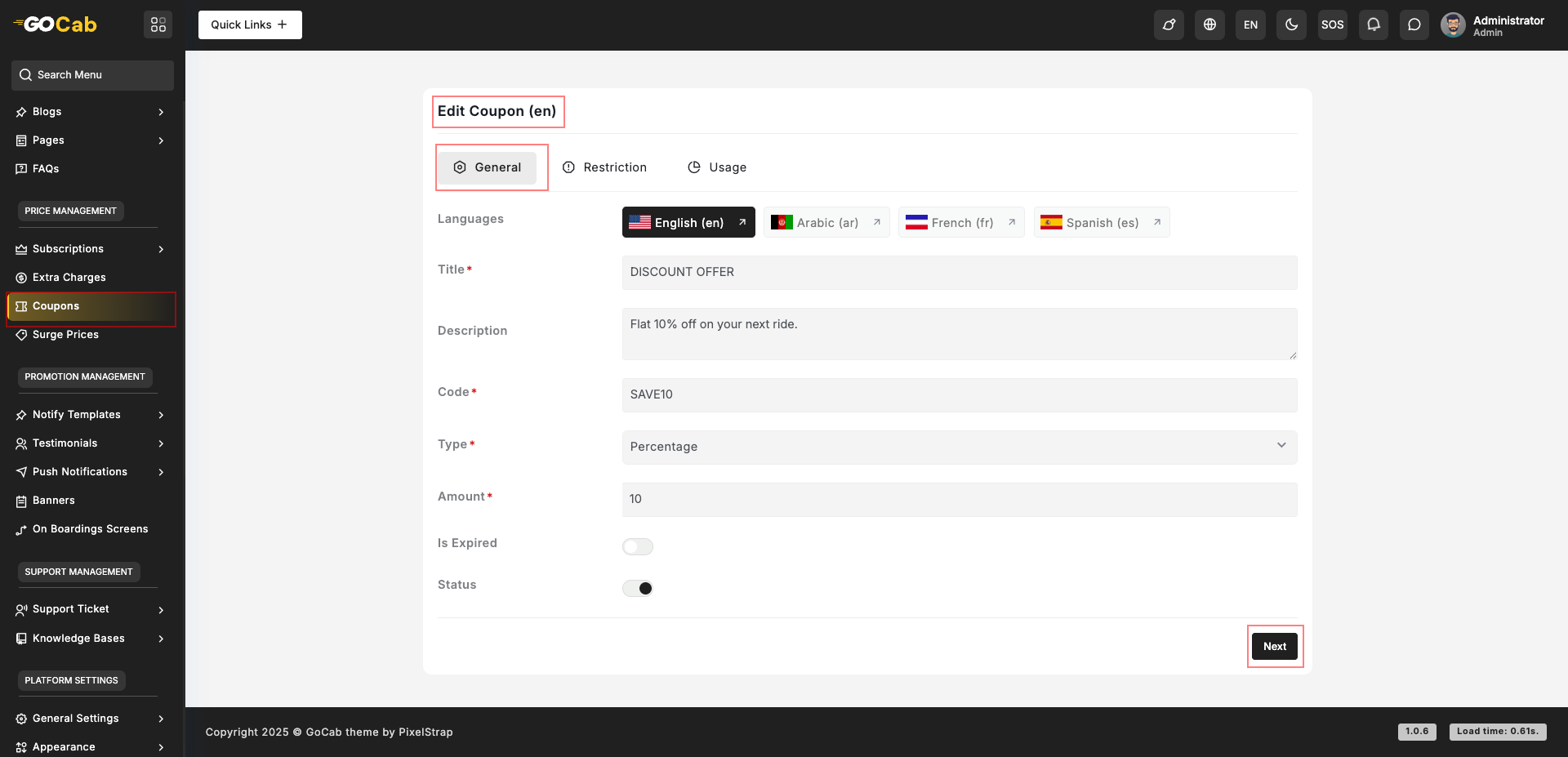Click the grid dashboard icon beside logo
Viewport: 1568px width, 757px height.
pos(158,24)
